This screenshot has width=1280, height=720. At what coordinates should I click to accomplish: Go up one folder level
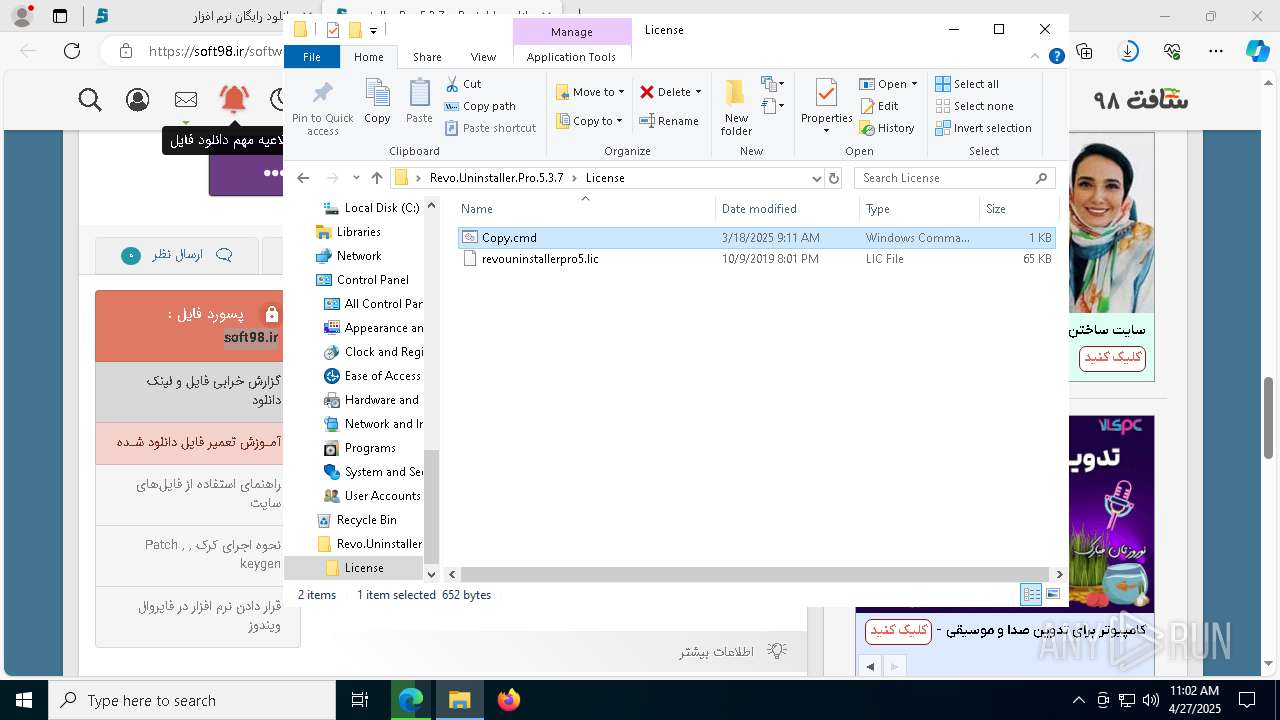point(376,178)
